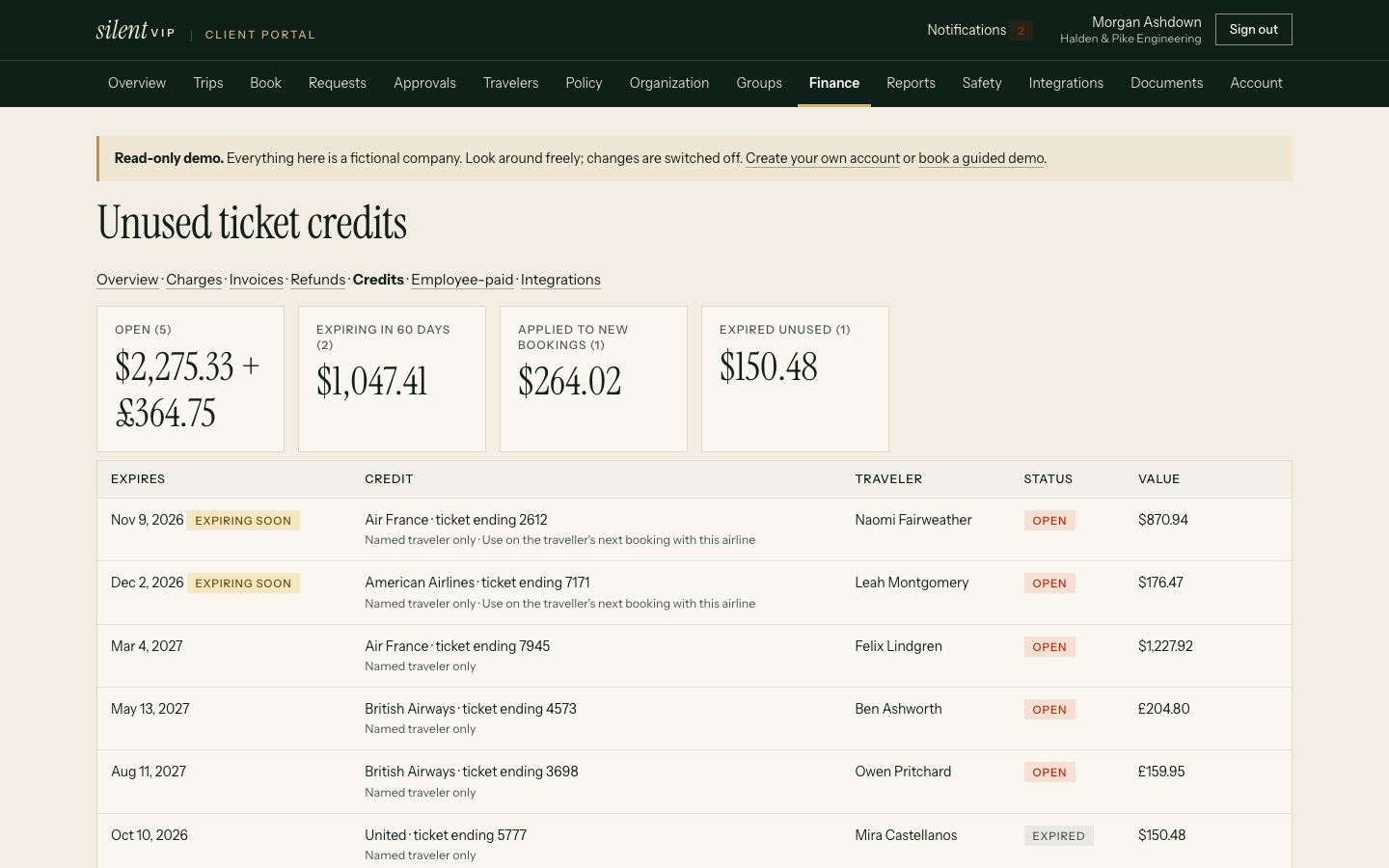This screenshot has height=868, width=1389.
Task: Open the Requests nav item
Action: pyautogui.click(x=338, y=83)
